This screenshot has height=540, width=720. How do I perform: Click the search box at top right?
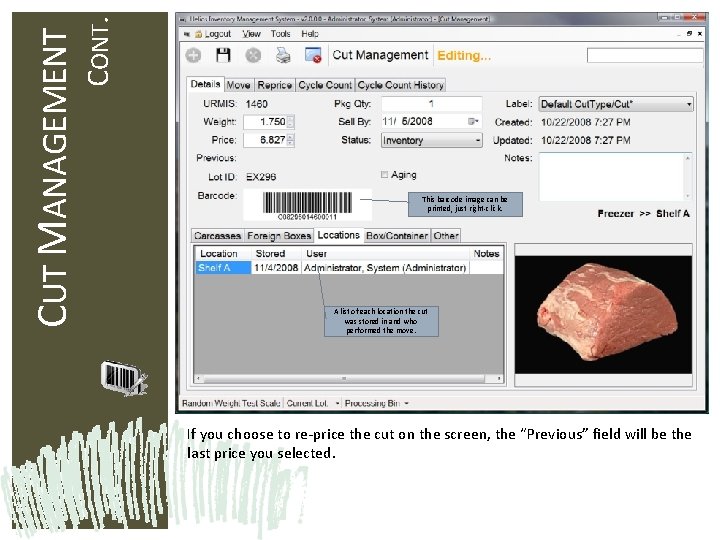[645, 56]
